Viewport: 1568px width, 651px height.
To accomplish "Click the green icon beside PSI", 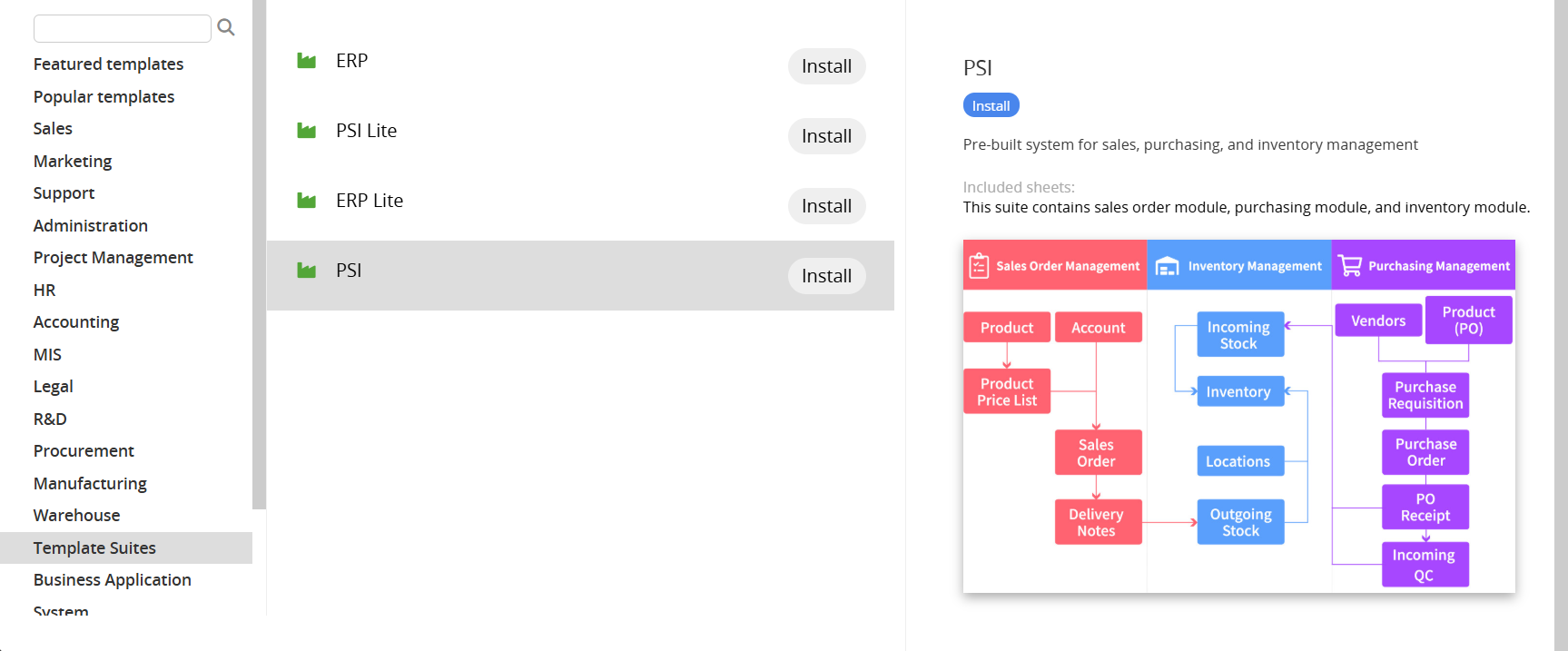I will [307, 271].
